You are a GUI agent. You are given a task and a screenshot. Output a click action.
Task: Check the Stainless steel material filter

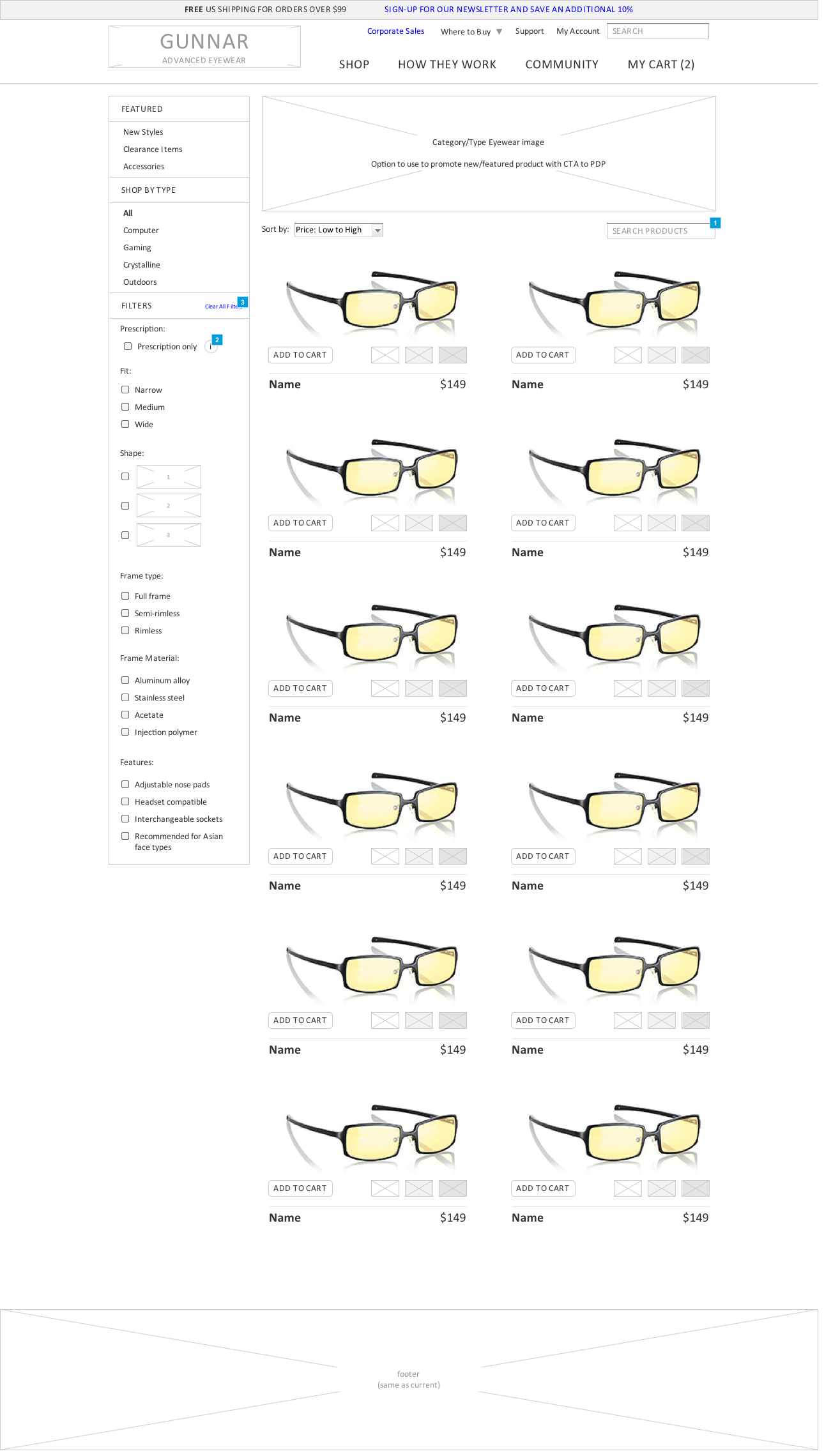point(125,697)
